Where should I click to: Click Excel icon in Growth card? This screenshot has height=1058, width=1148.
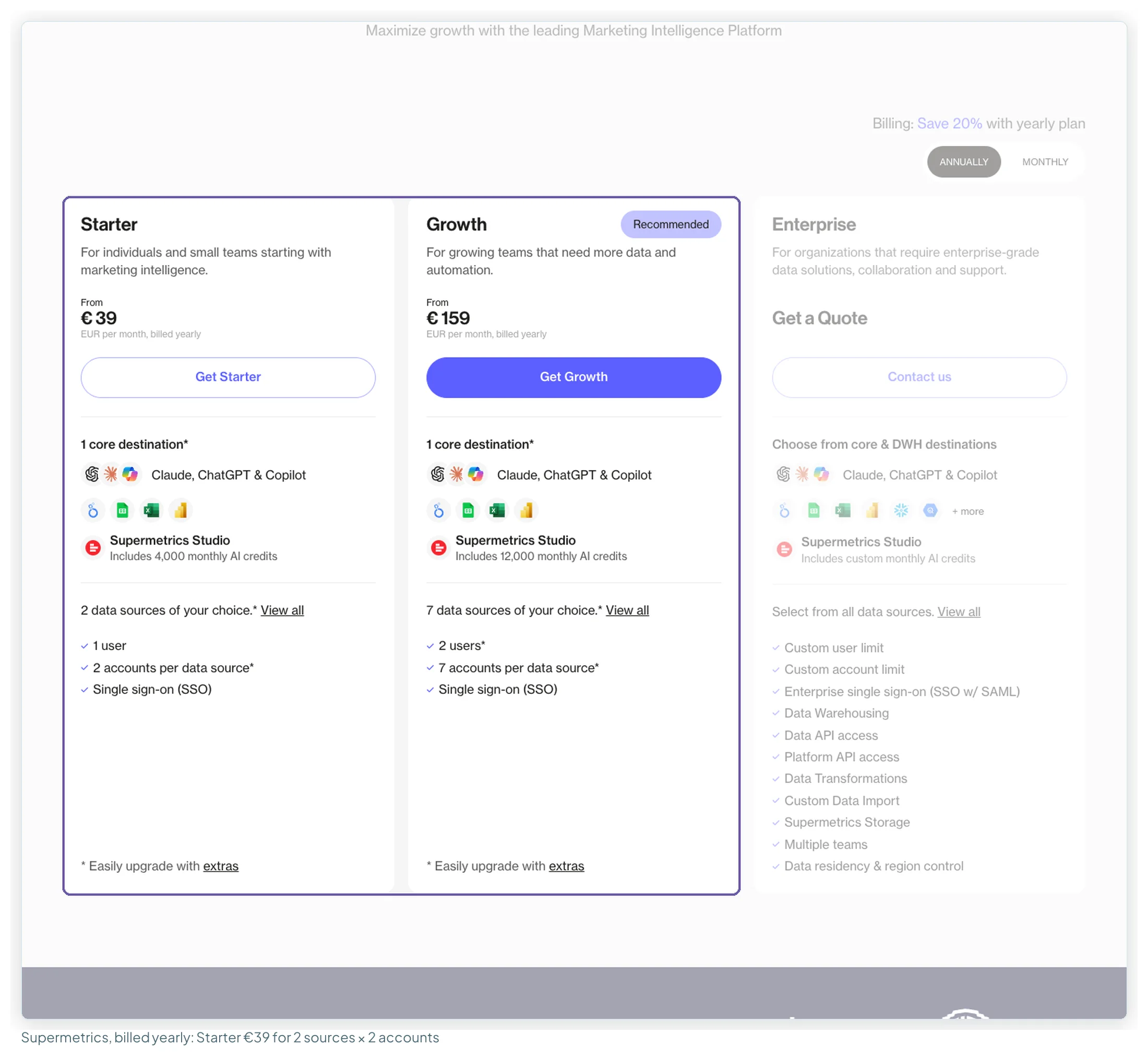tap(498, 511)
